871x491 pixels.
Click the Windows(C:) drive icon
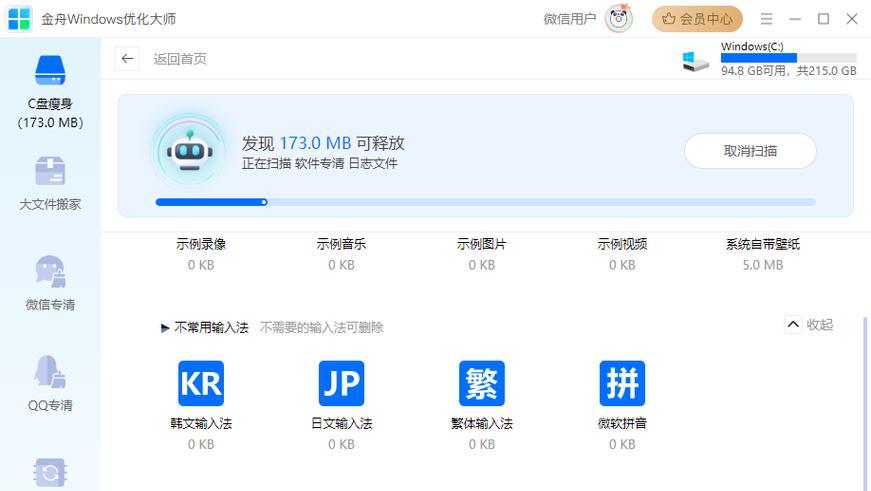coord(695,61)
